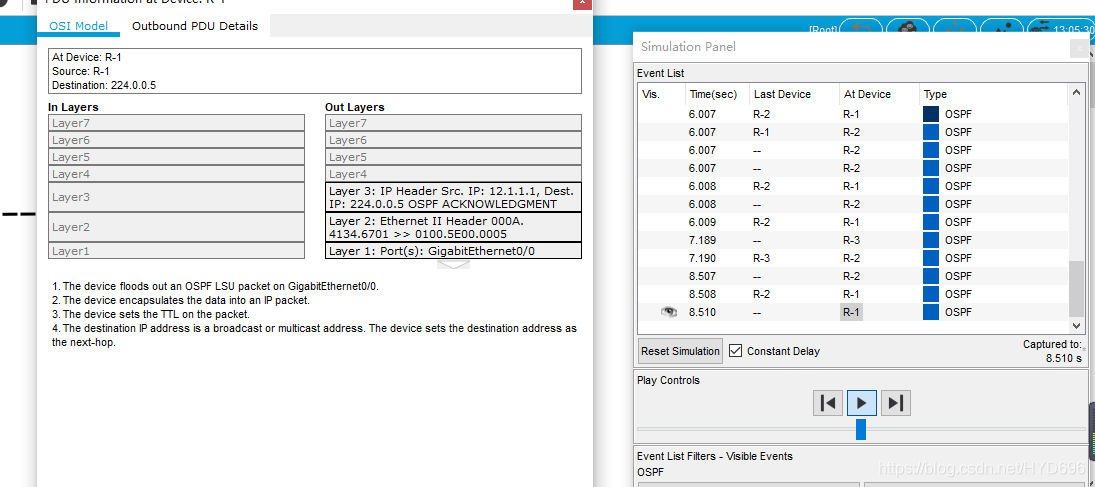Viewport: 1095px width, 487px height.
Task: Click R-3 in the At Device column at 7.189
Action: click(x=851, y=240)
